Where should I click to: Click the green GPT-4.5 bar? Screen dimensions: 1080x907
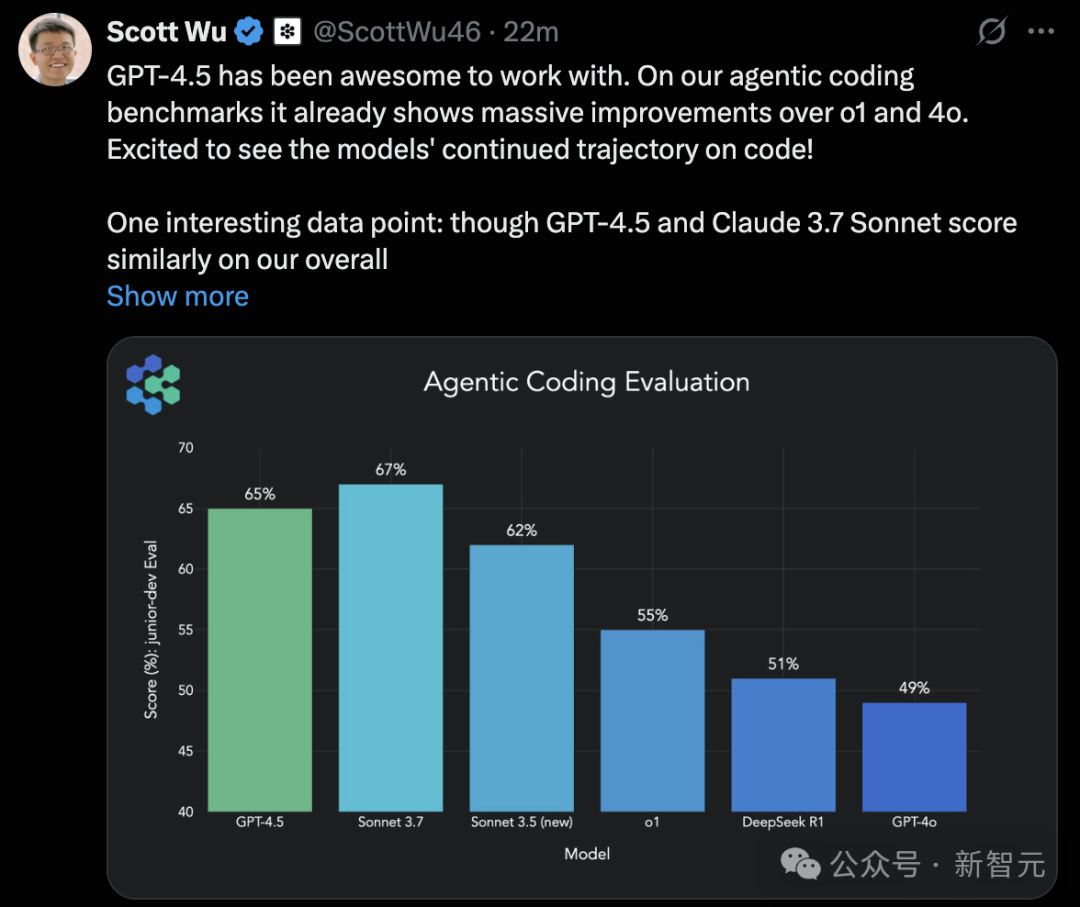(x=260, y=660)
